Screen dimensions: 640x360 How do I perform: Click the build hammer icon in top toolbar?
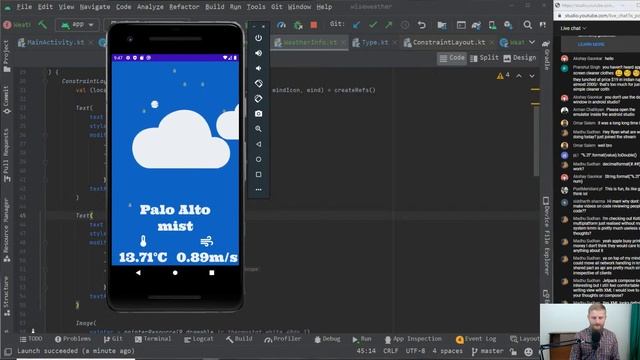coord(42,24)
